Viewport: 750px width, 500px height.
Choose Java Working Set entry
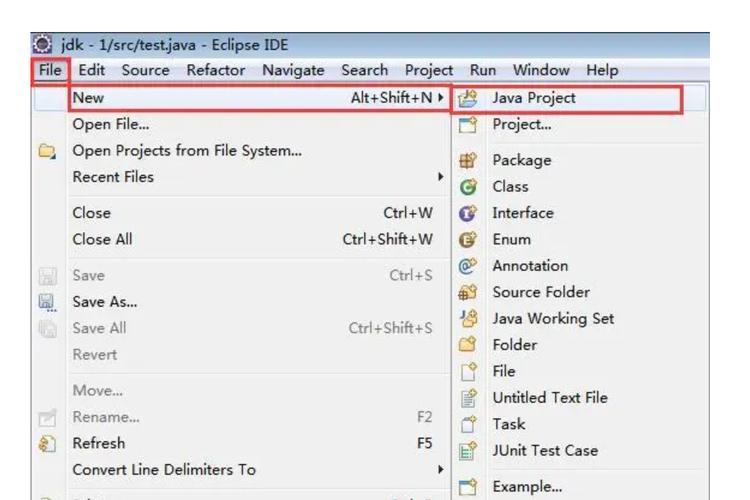click(552, 318)
